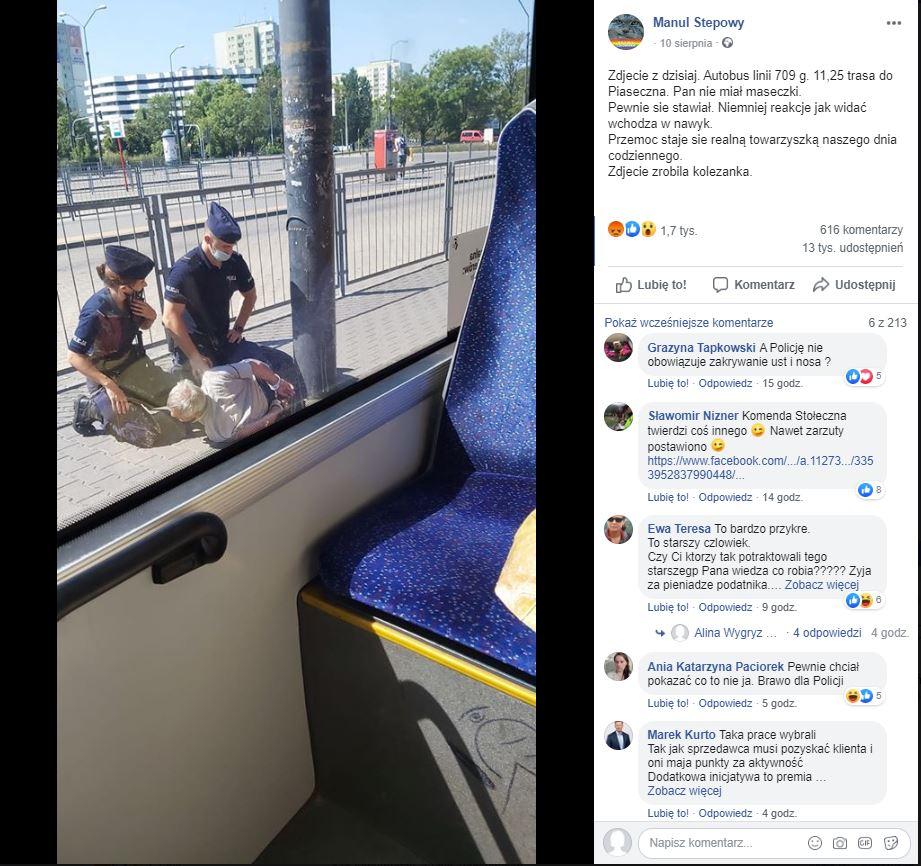921x866 pixels.
Task: Click the emoji icon in comment box
Action: [814, 842]
